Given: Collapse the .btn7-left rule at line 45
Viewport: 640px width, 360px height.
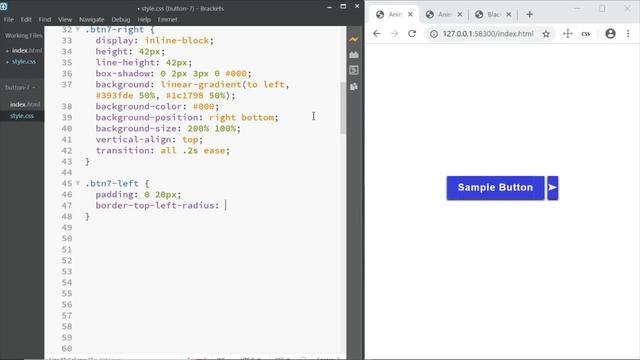Looking at the screenshot, I should (x=78, y=183).
